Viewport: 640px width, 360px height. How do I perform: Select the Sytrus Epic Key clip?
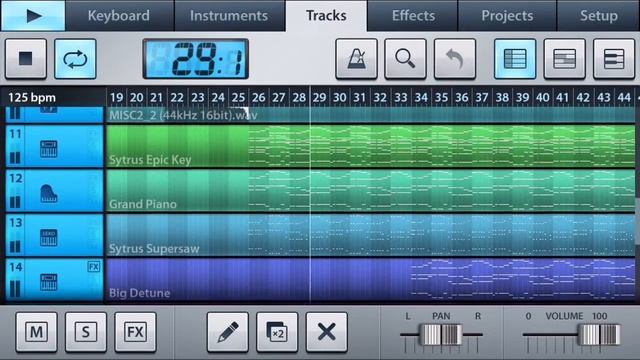click(371, 146)
